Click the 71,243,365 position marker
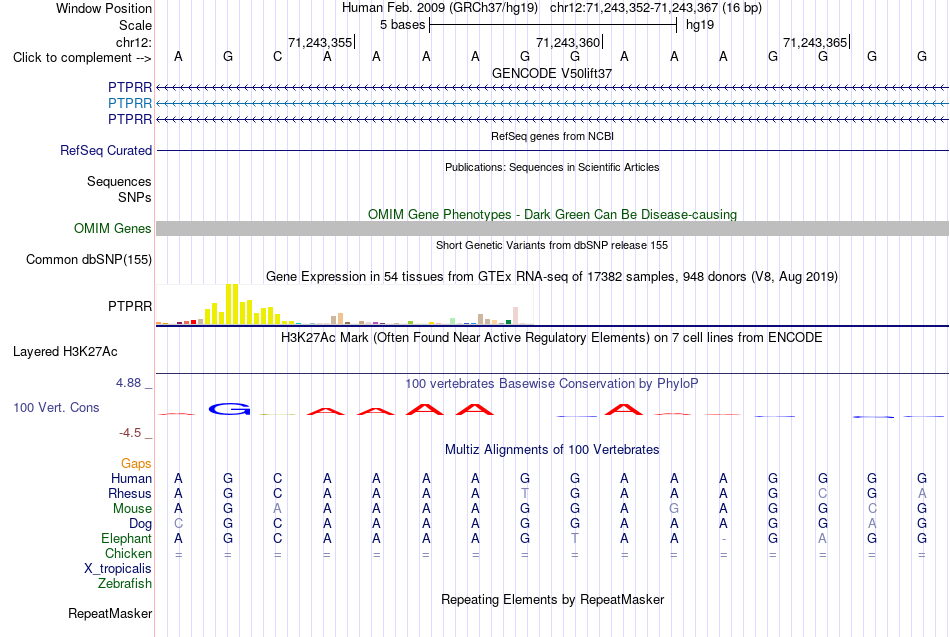 815,42
